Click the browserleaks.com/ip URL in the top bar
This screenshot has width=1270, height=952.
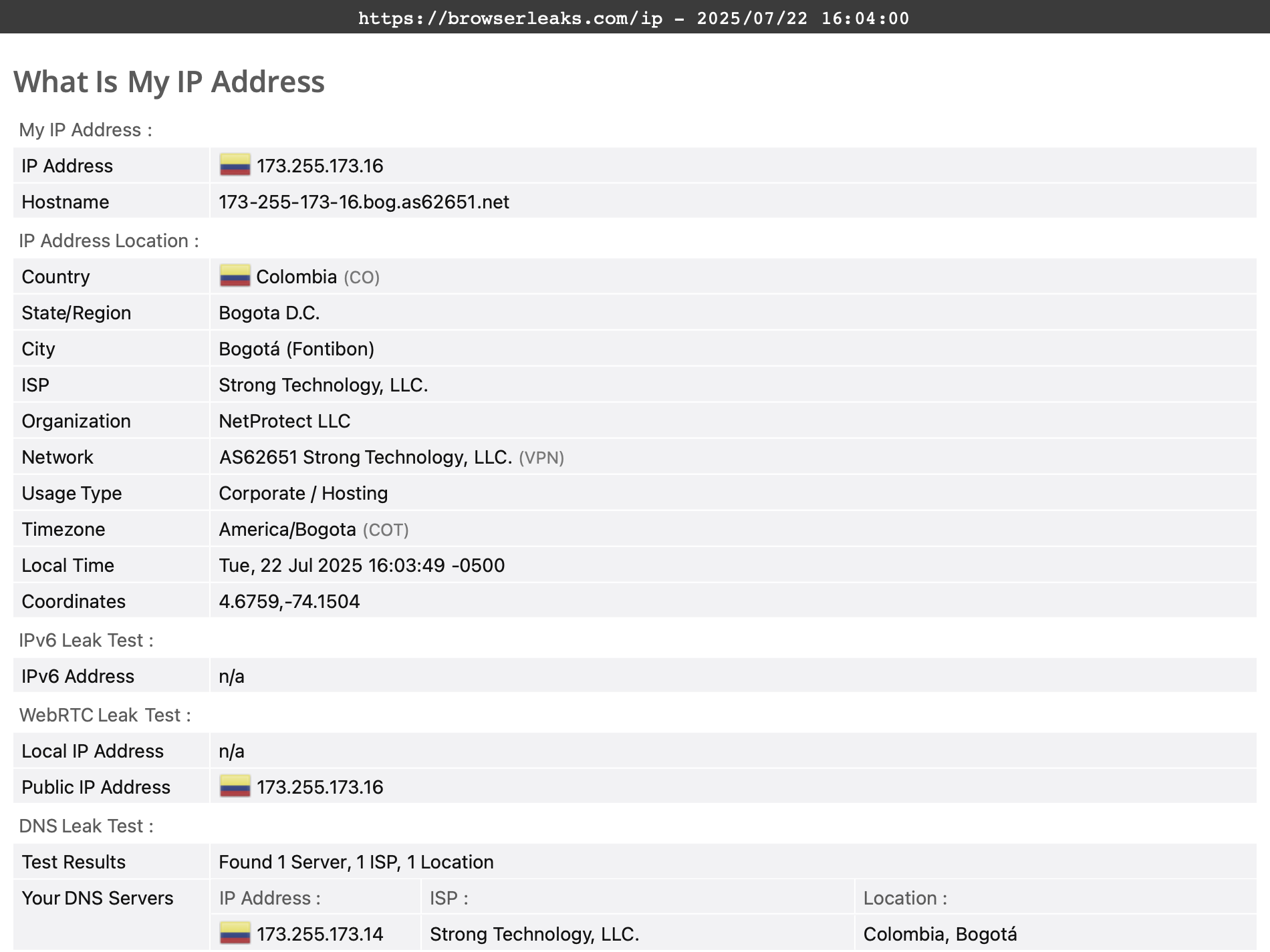511,18
